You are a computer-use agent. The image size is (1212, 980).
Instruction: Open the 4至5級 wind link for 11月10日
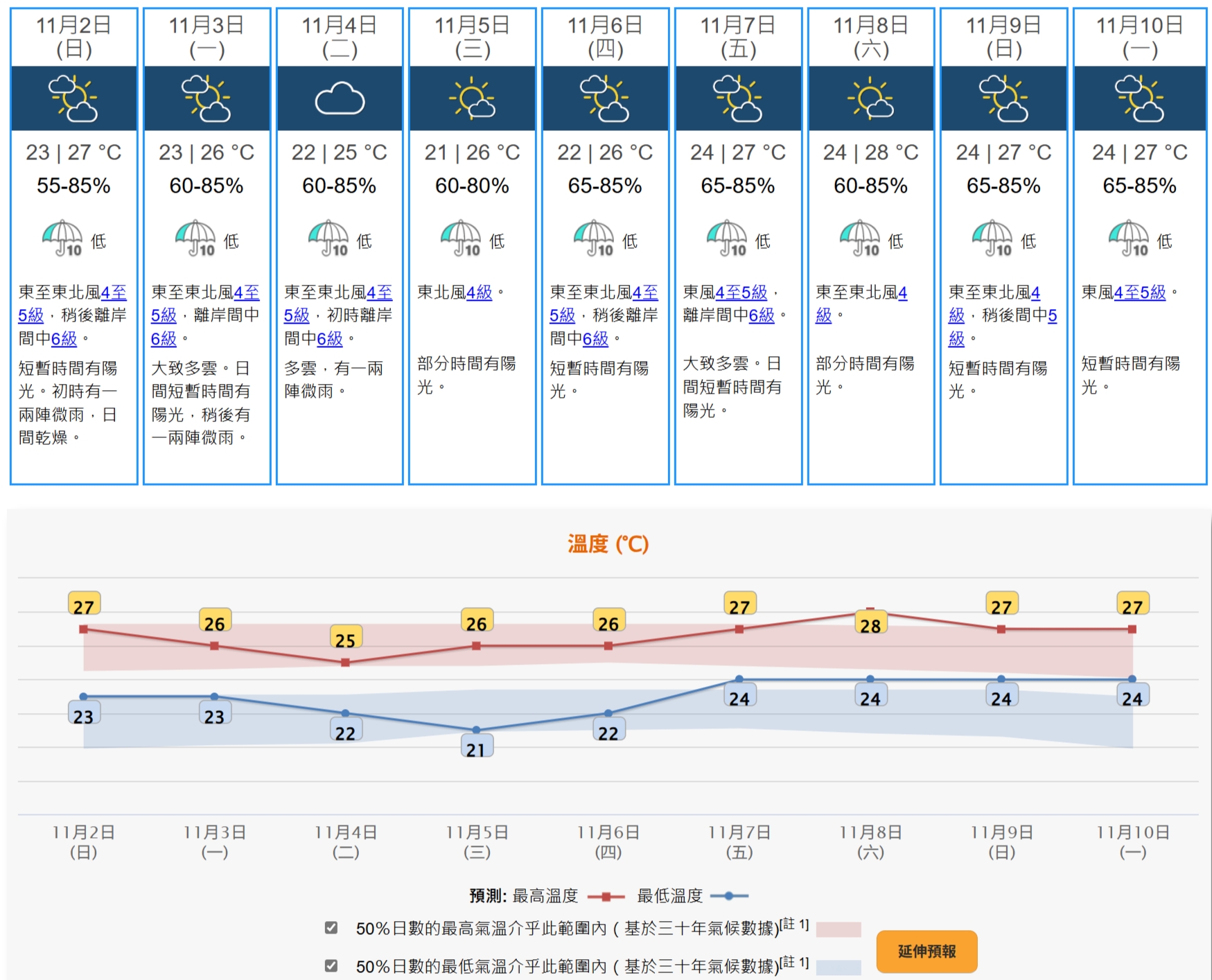[1140, 292]
